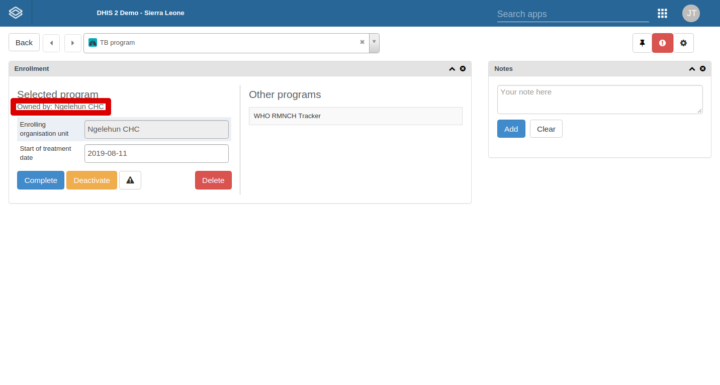Click the TB program lungs icon
This screenshot has width=720, height=385.
[93, 43]
